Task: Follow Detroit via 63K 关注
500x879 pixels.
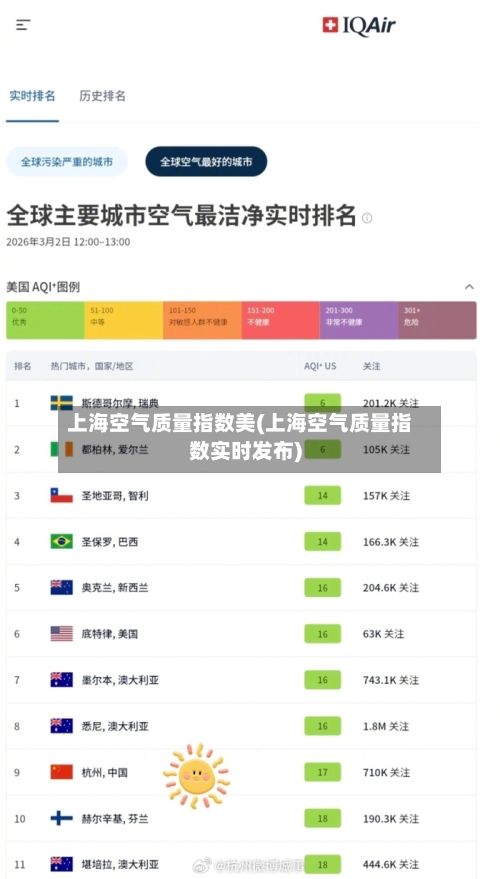Action: pyautogui.click(x=383, y=634)
